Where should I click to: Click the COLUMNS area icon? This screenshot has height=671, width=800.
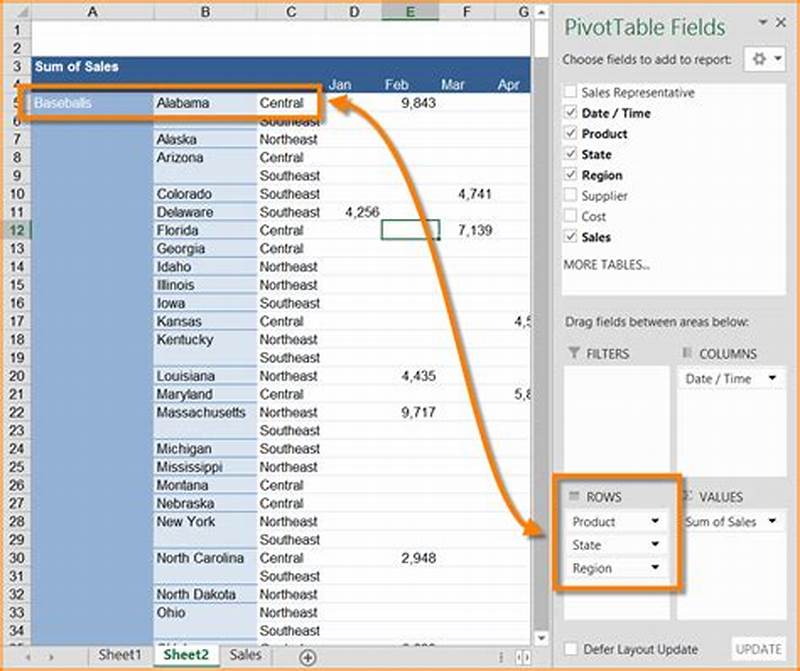click(x=688, y=353)
